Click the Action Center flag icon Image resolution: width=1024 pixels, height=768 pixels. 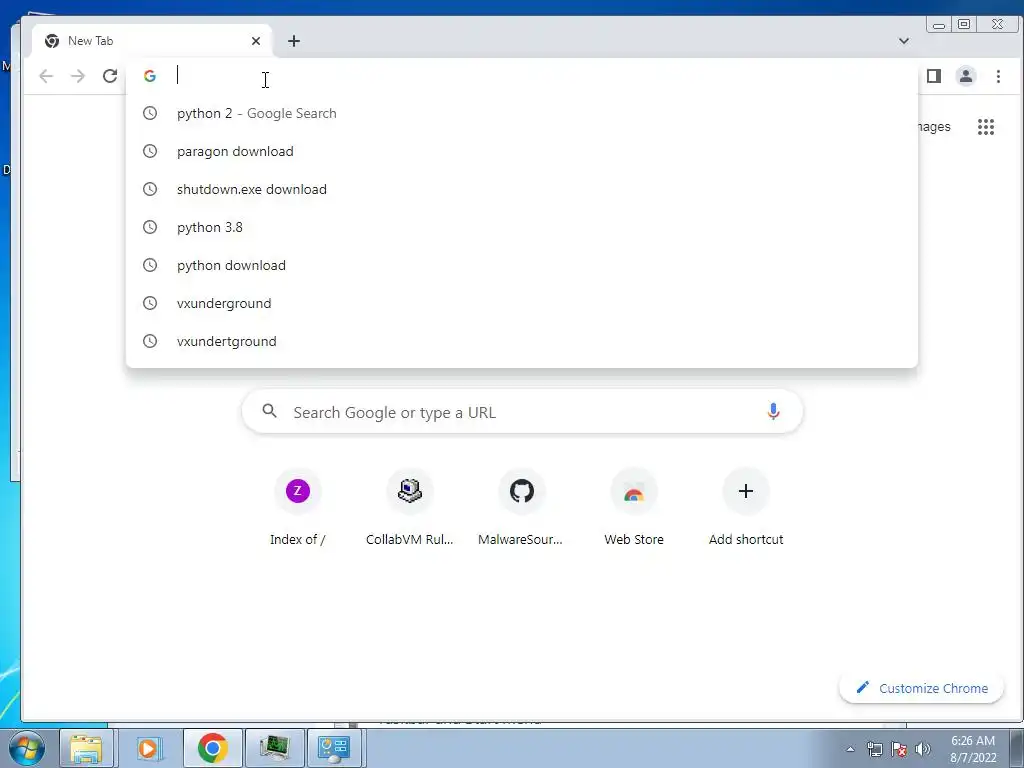coord(899,749)
